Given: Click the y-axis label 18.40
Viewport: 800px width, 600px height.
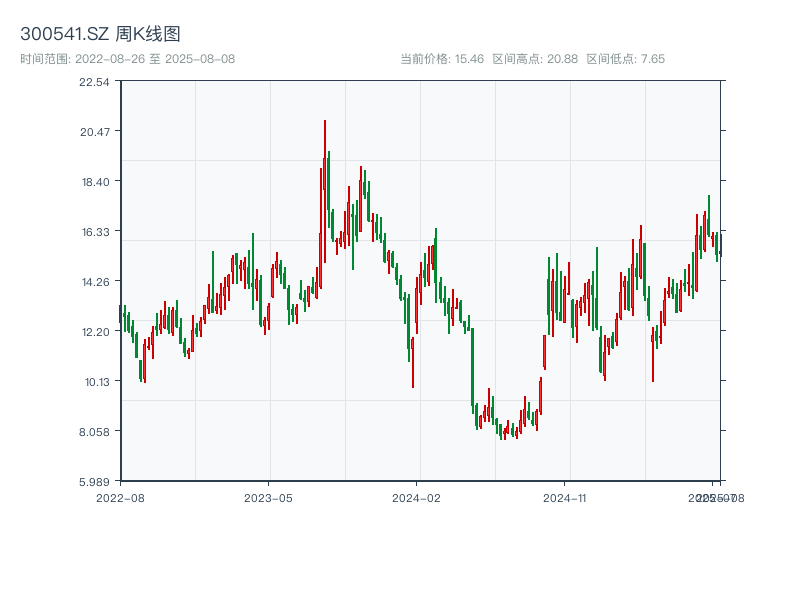Looking at the screenshot, I should point(95,182).
